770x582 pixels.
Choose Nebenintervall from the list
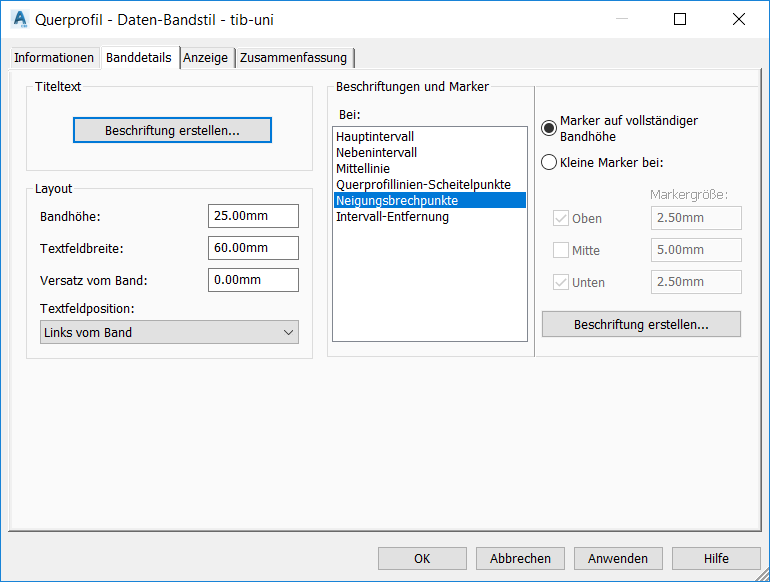pos(376,152)
